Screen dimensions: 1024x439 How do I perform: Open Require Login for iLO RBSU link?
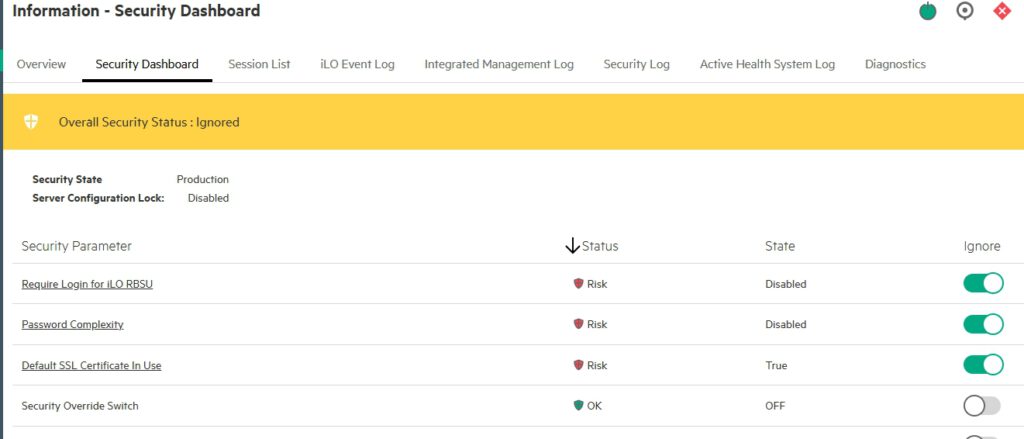point(87,284)
